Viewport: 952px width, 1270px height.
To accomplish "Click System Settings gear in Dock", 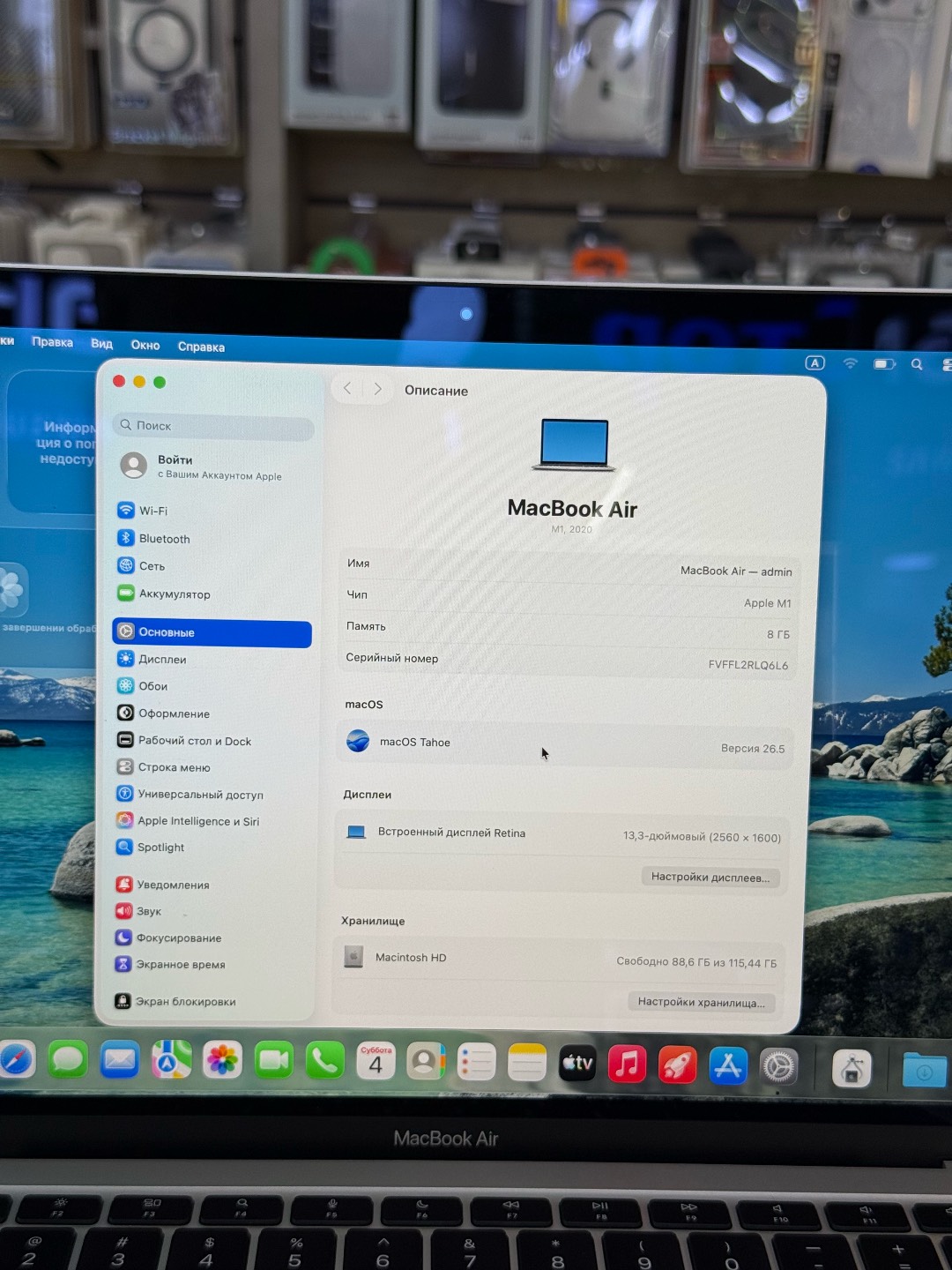I will 778,1067.
